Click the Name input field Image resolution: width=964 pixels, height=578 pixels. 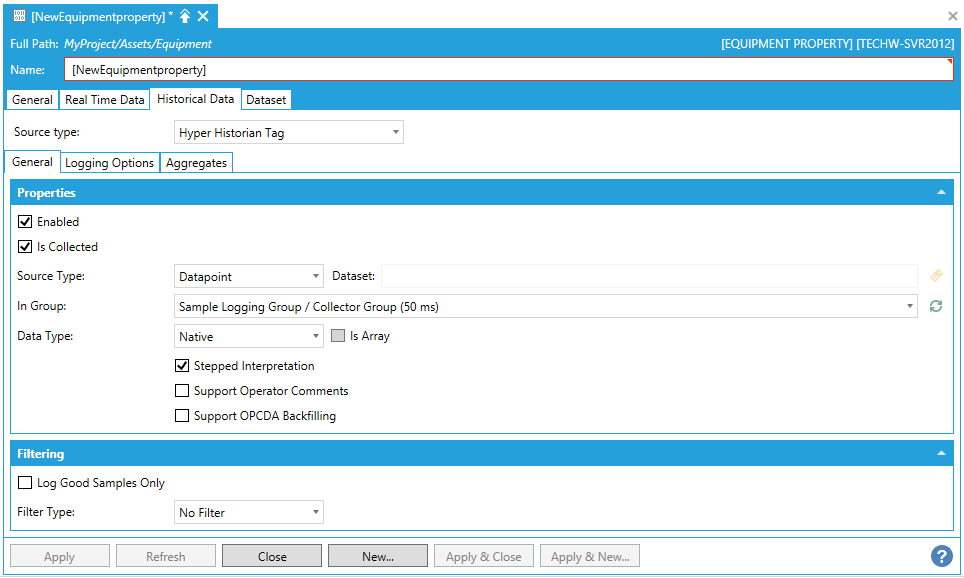508,70
